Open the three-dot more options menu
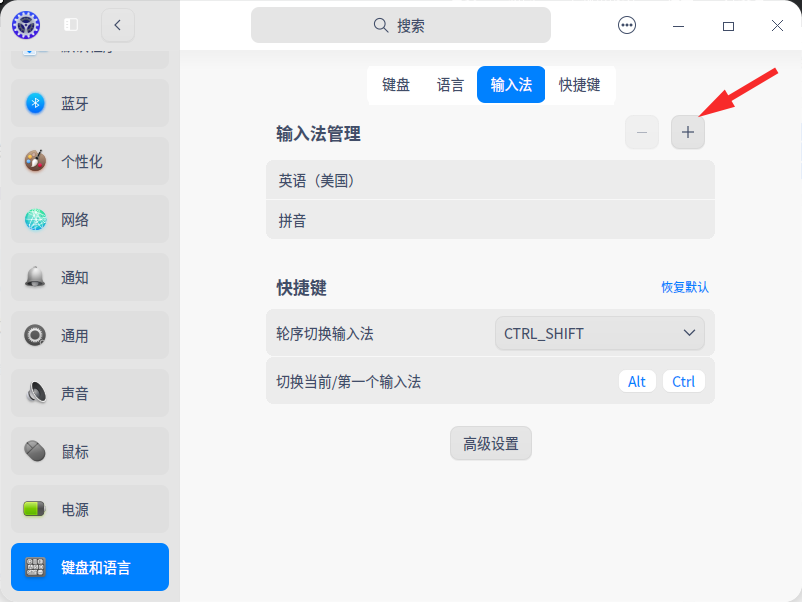 [x=627, y=25]
